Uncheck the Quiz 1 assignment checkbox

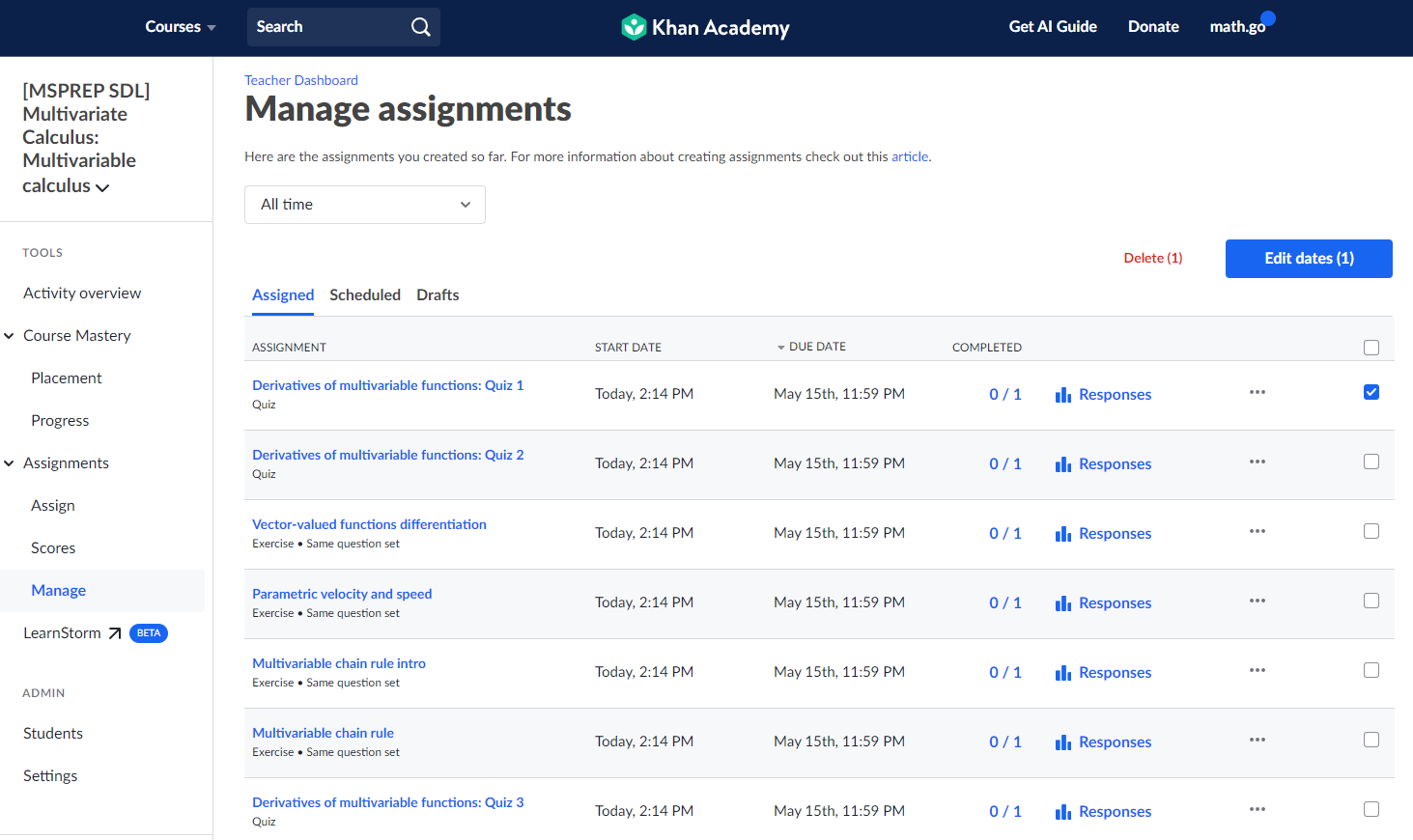[x=1371, y=392]
